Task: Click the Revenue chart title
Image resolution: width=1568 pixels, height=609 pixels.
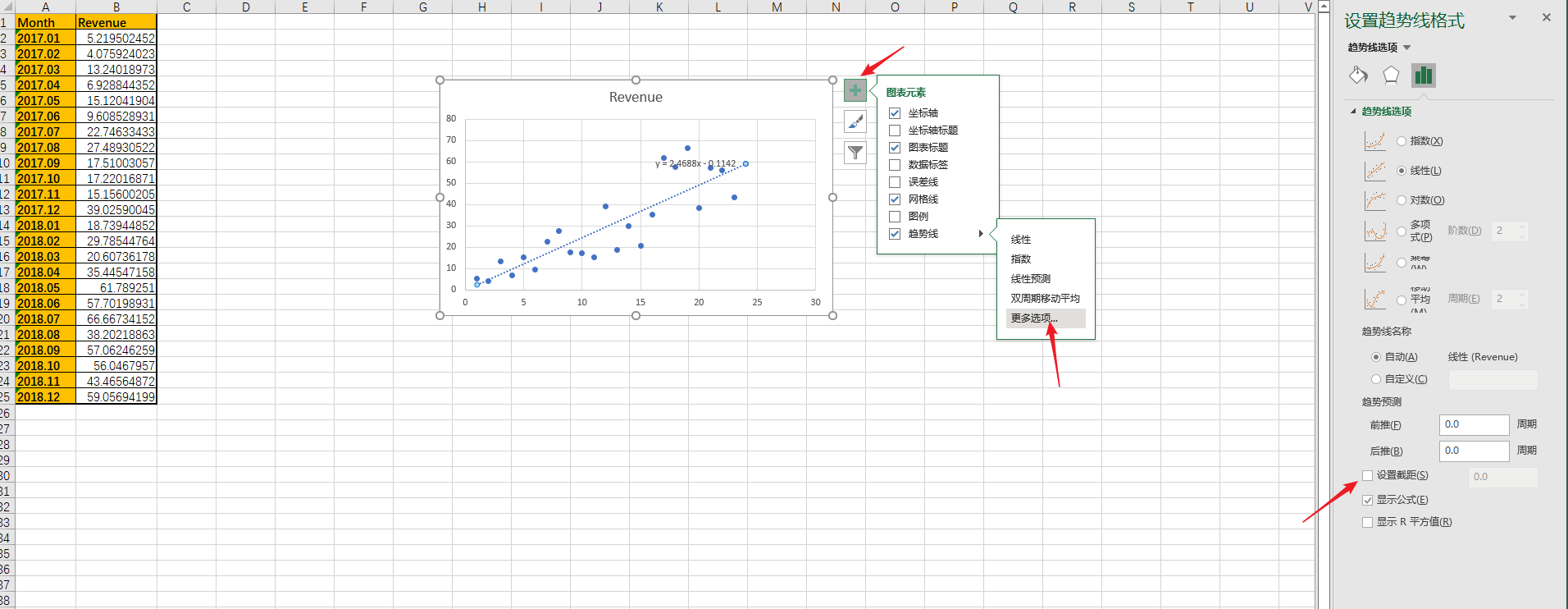Action: (636, 97)
